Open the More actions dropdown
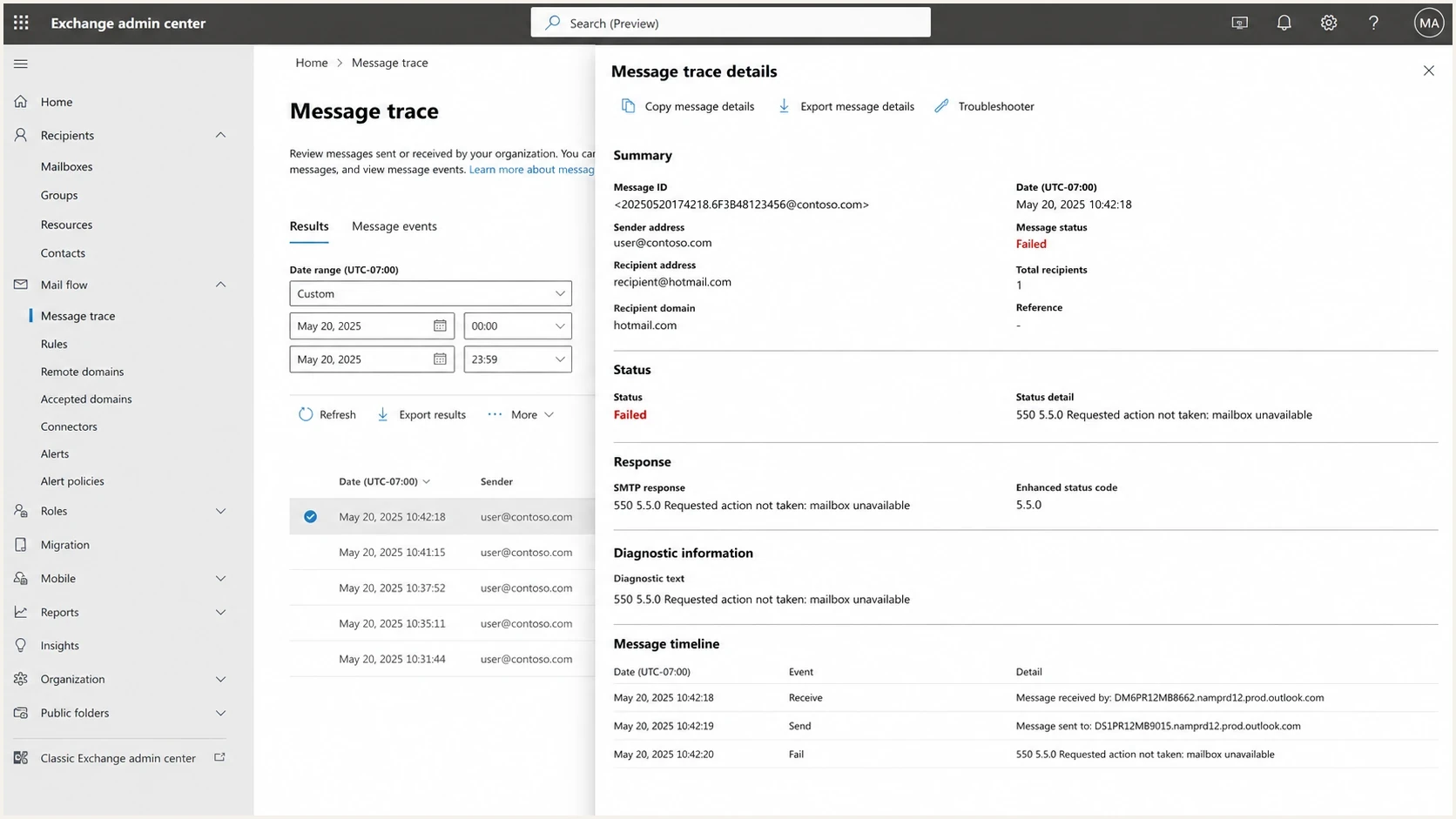Screen dimensions: 1456x819 click(521, 414)
